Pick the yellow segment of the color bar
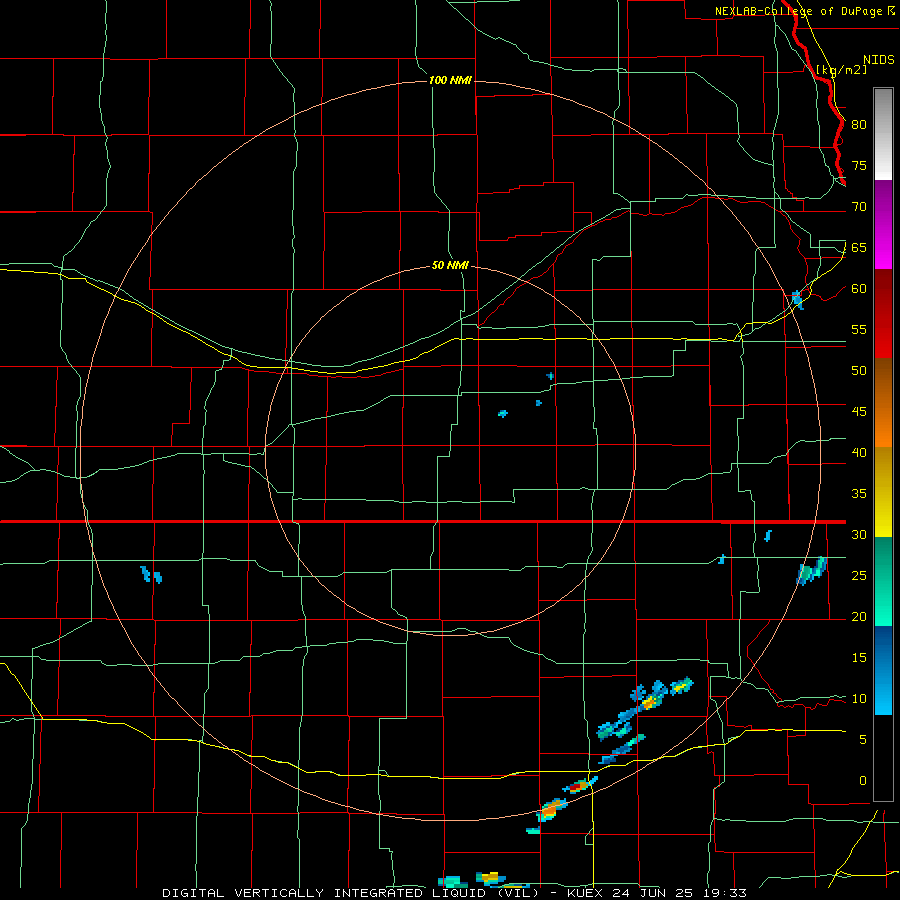This screenshot has width=900, height=900. [883, 492]
